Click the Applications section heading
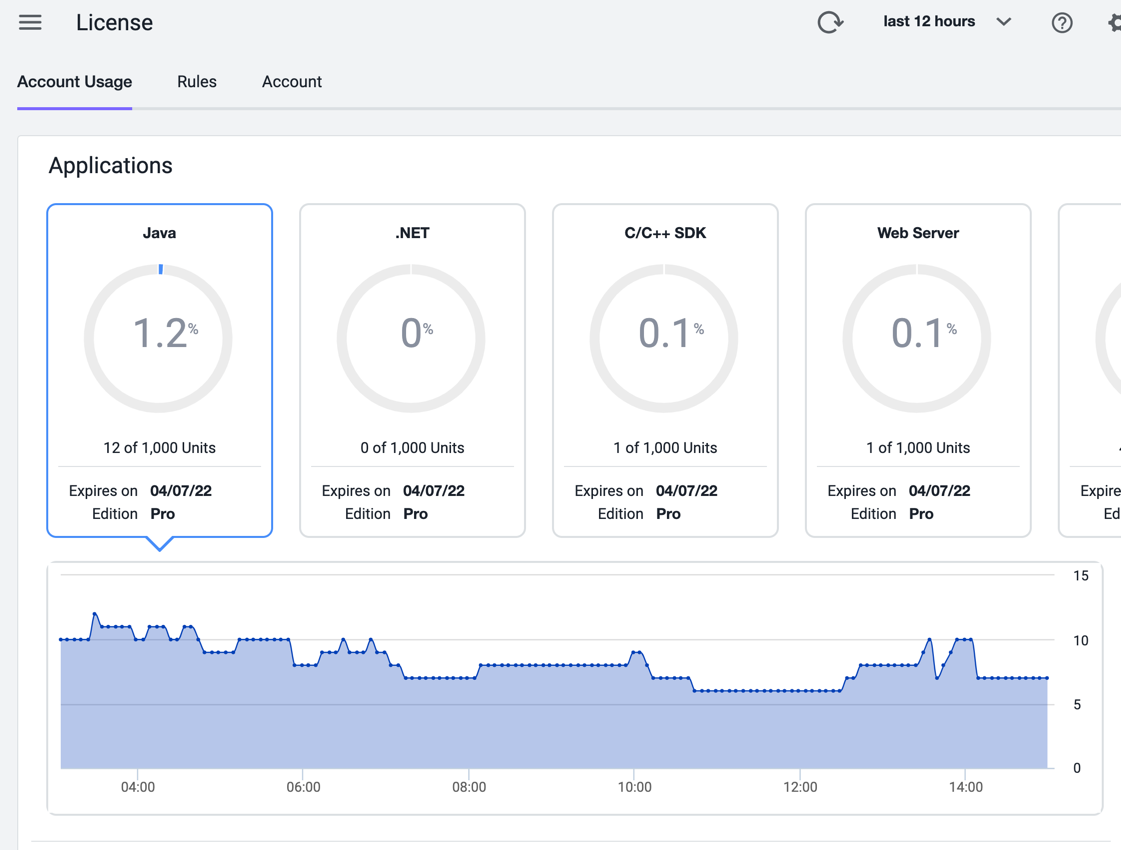 pos(110,165)
